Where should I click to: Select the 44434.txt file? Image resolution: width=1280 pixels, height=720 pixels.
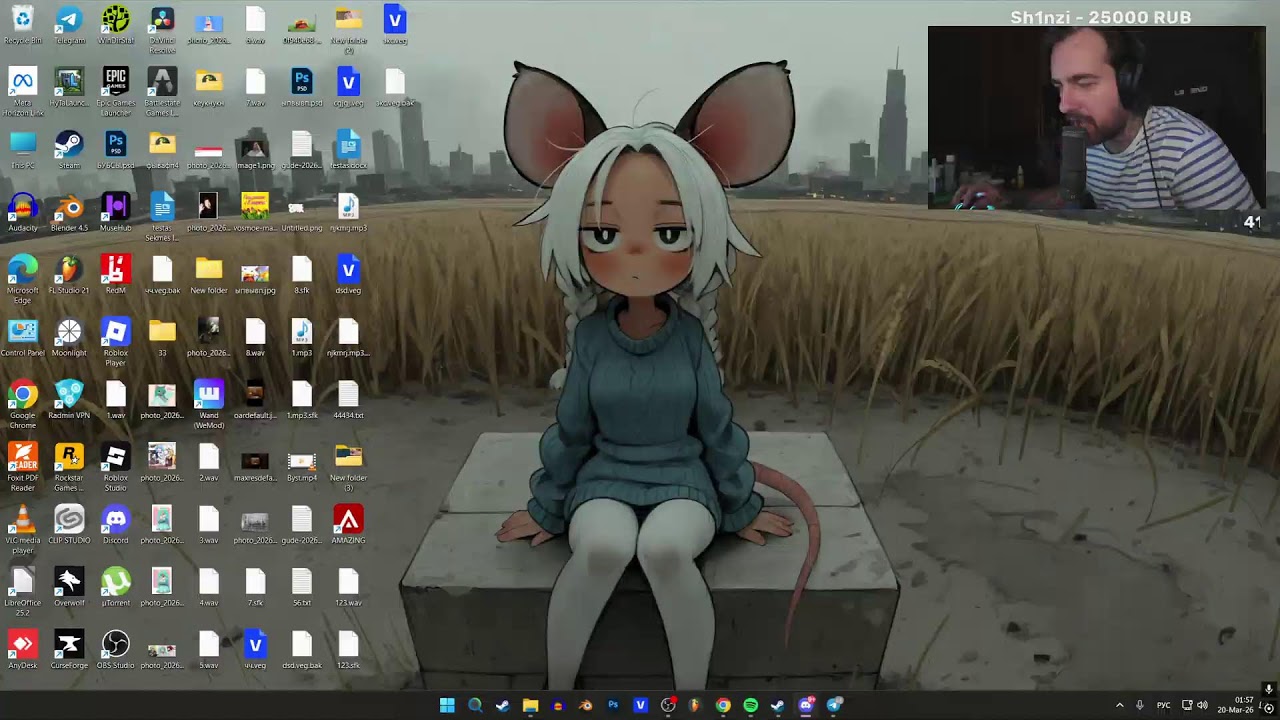(348, 401)
